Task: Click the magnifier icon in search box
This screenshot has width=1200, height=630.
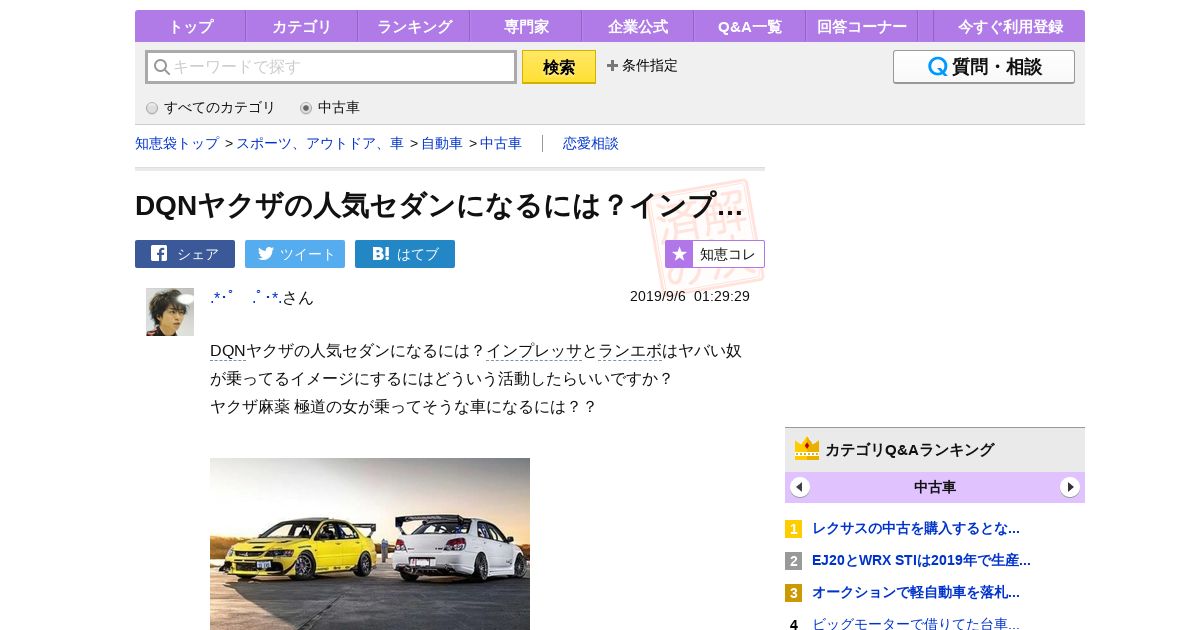Action: click(x=161, y=67)
